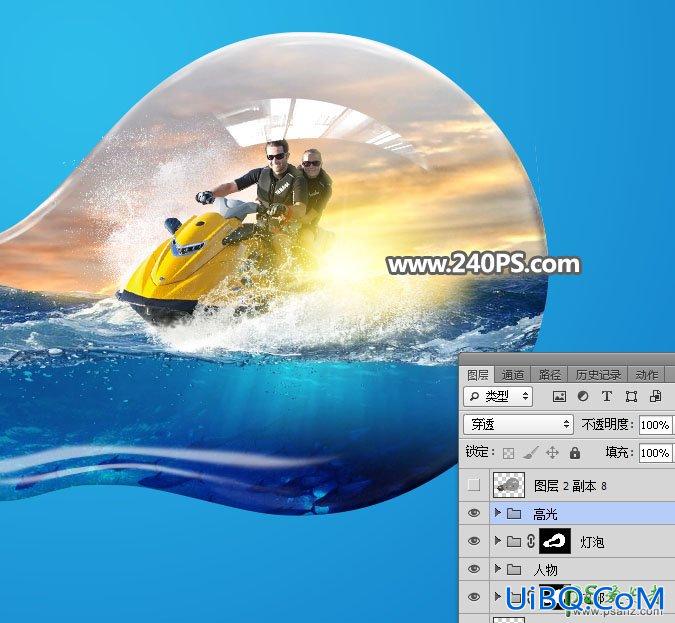Select the 人物 group name

coord(545,570)
